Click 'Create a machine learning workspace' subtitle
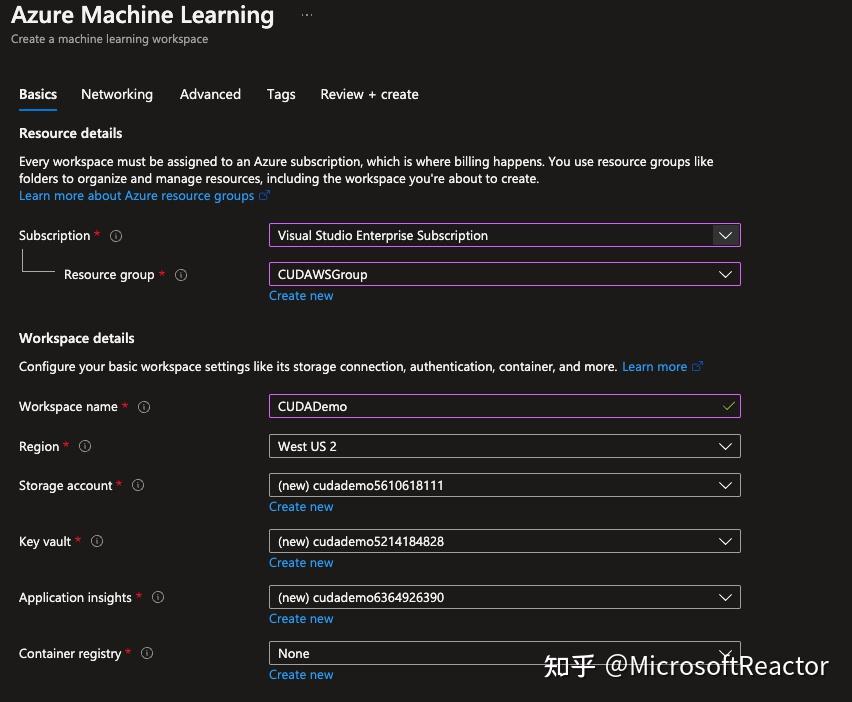The width and height of the screenshot is (852, 702). 109,39
